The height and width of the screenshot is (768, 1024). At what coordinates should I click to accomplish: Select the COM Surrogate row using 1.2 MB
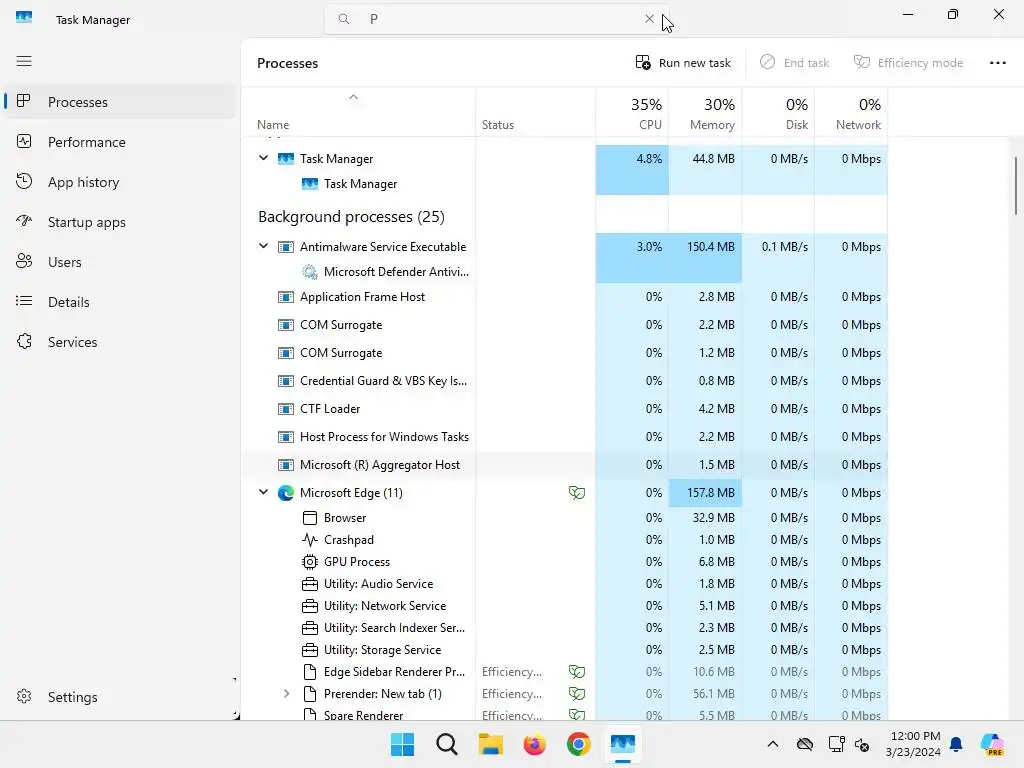[x=564, y=353]
